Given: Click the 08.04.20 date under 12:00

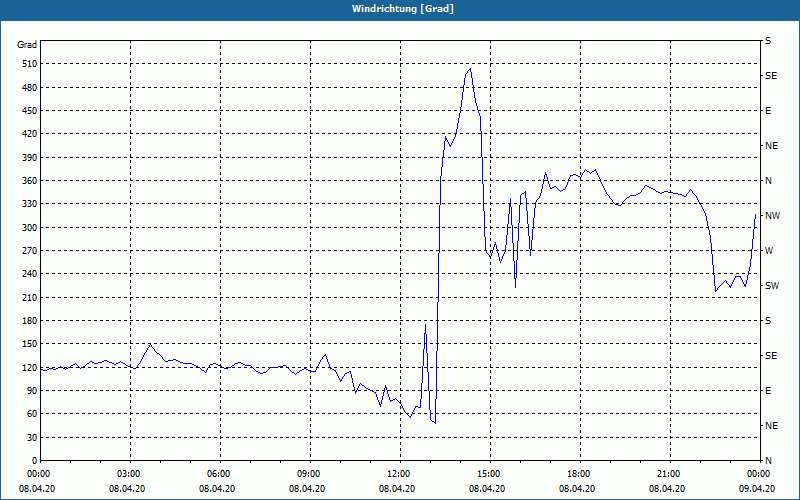Looking at the screenshot, I should (x=398, y=489).
